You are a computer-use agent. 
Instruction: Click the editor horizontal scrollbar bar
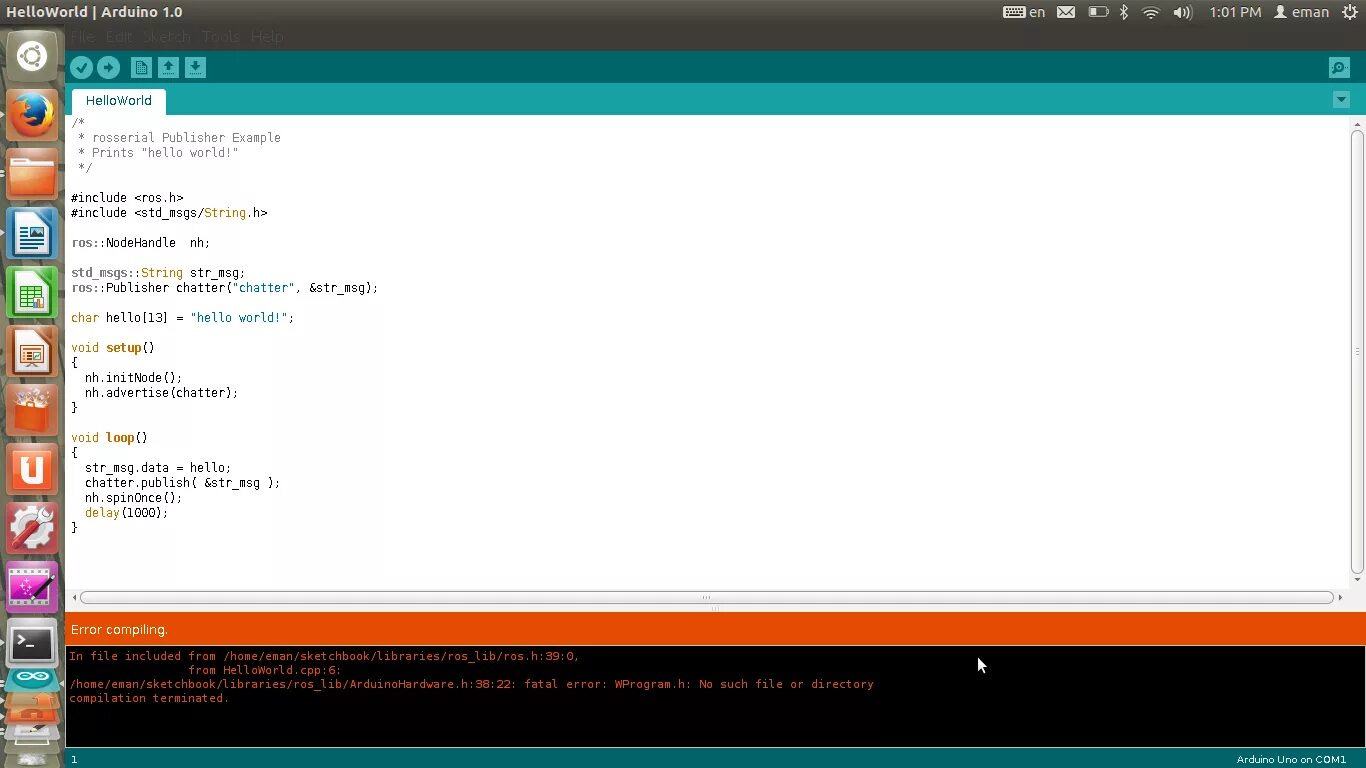707,597
